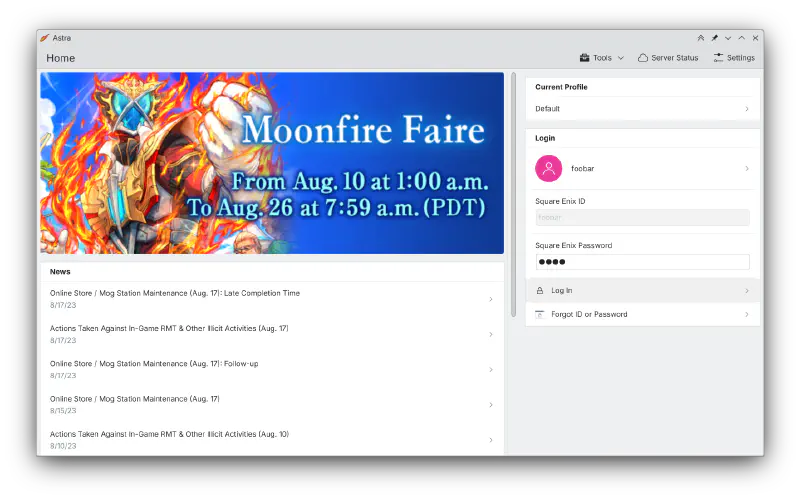Click the Moonfire Faire banner image
Screen dimensions: 800x499
272,163
